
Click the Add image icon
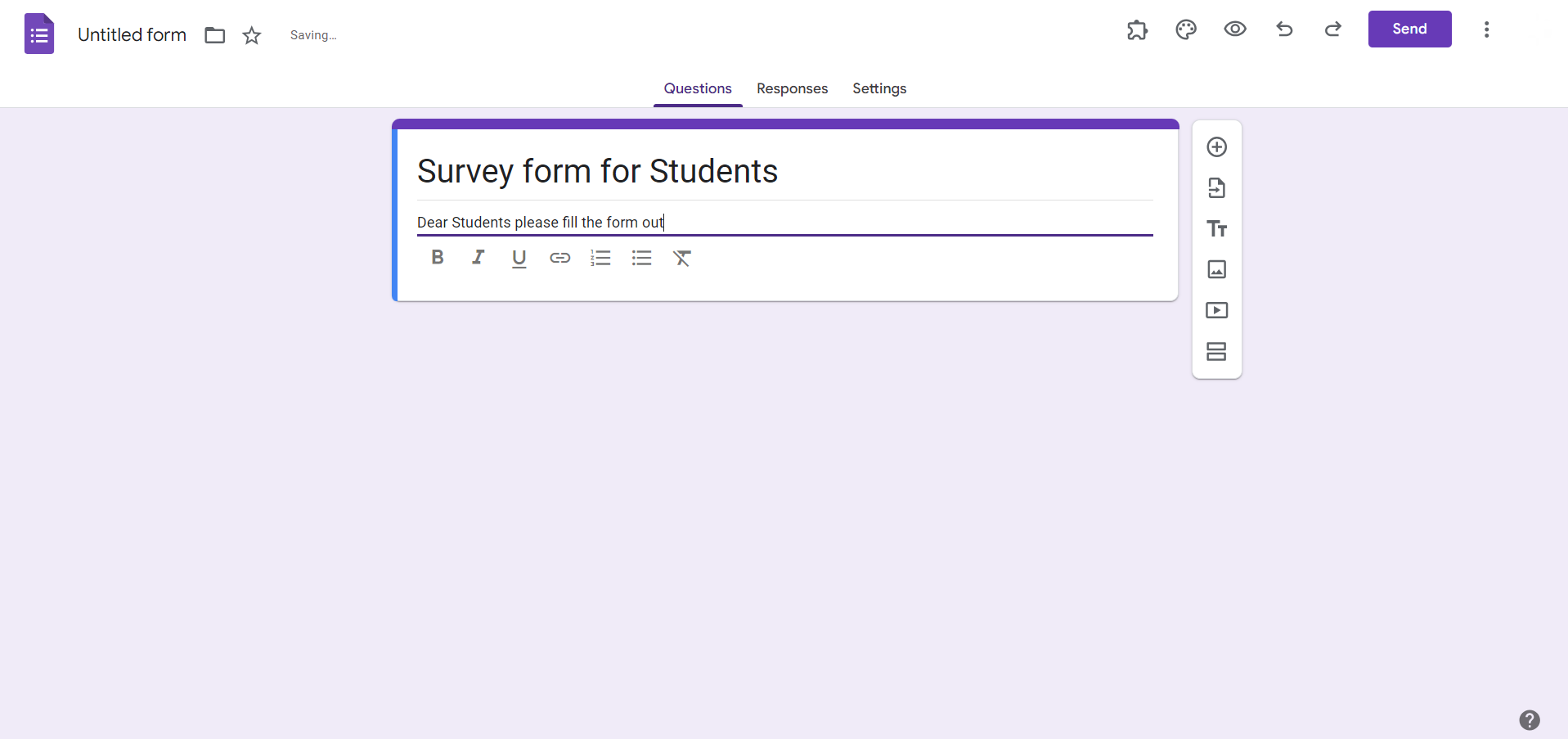pos(1216,269)
